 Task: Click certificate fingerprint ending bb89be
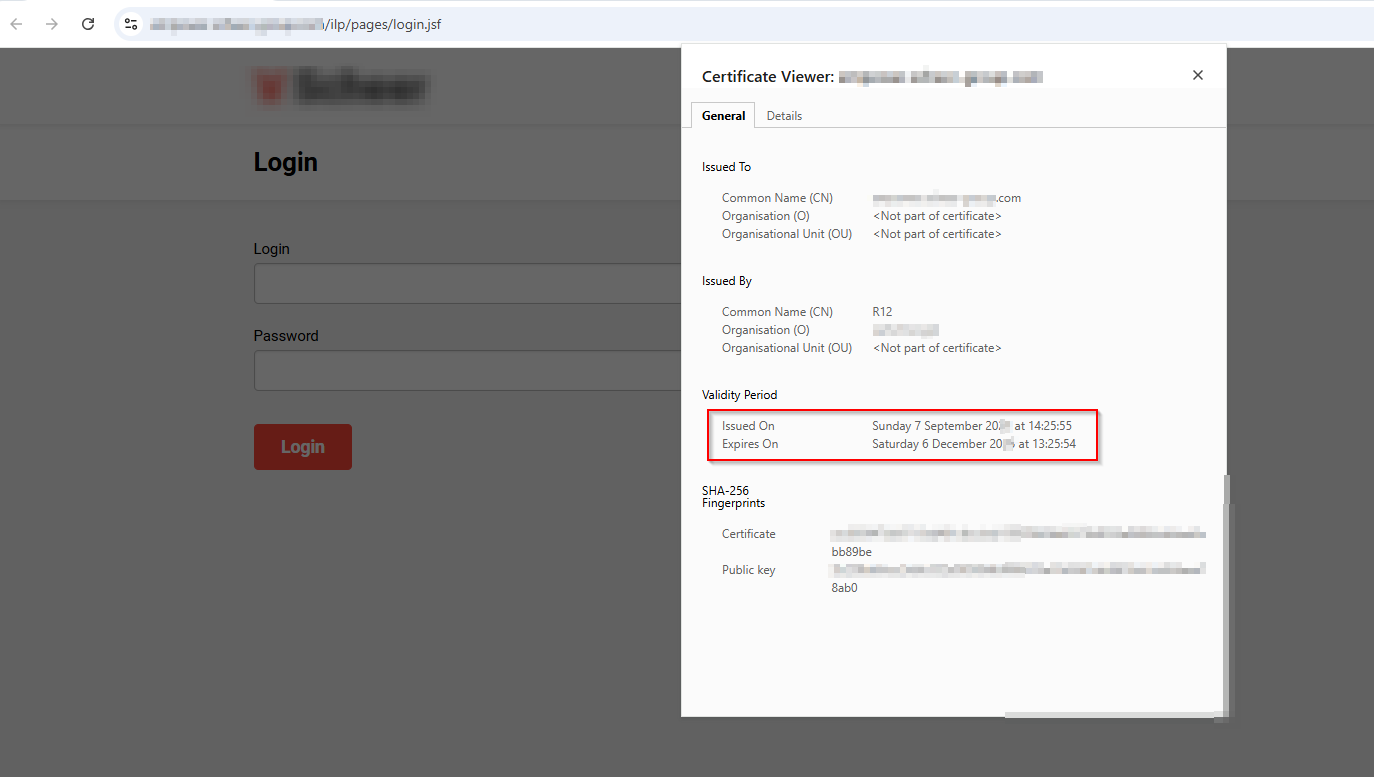point(851,552)
